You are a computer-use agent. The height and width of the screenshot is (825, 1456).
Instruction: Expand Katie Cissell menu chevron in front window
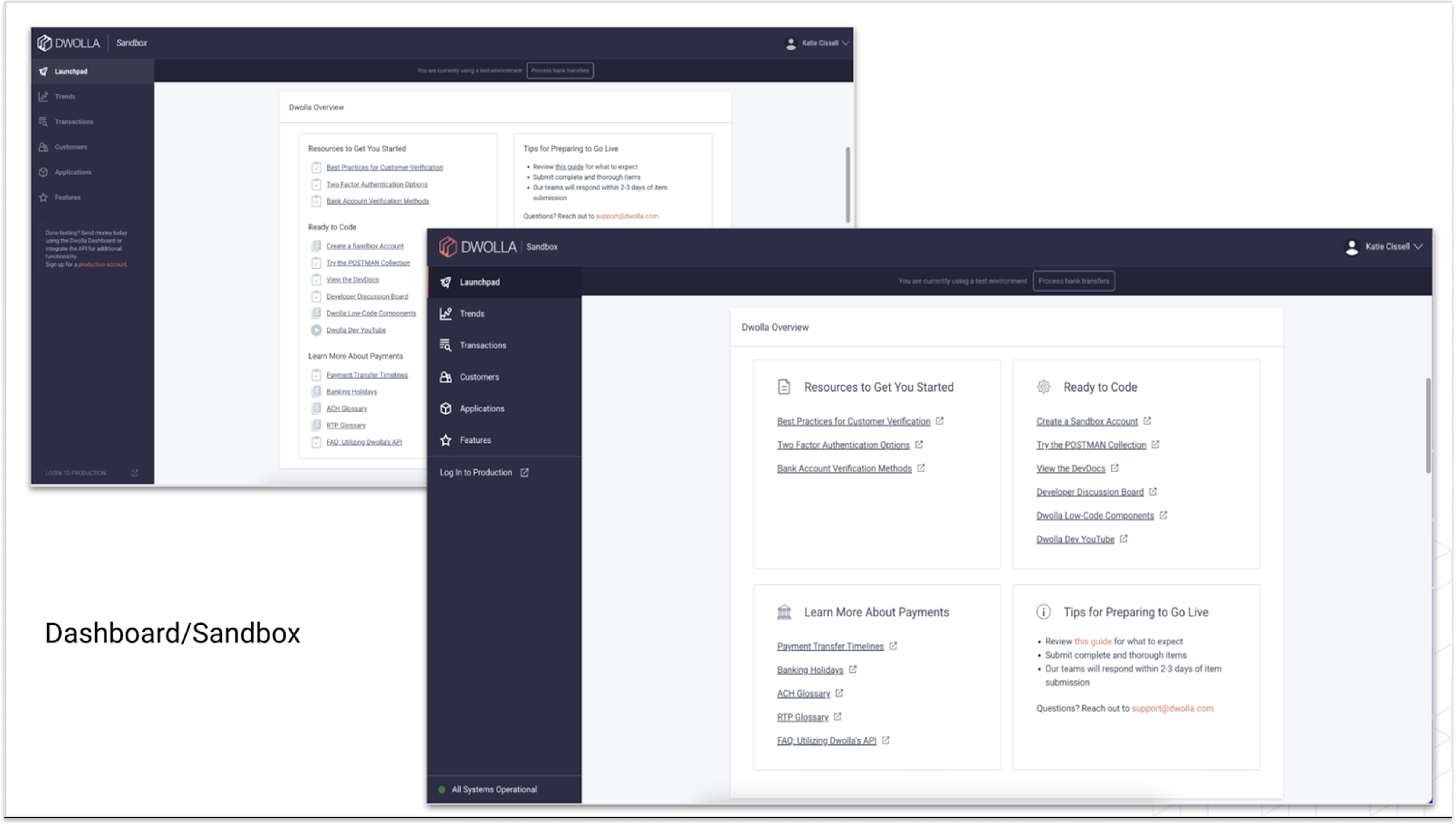click(1418, 247)
